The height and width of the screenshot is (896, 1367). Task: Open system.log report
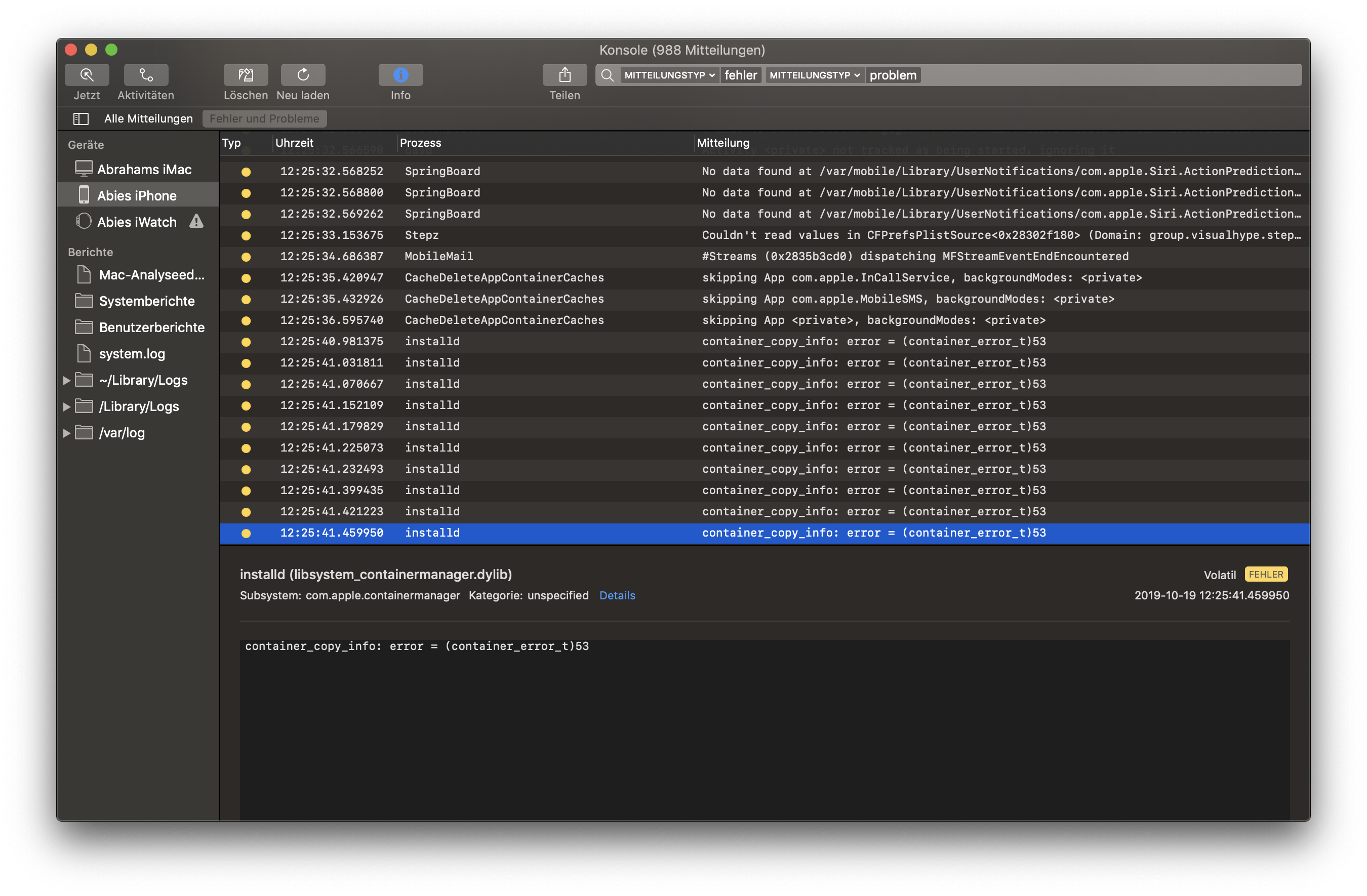tap(132, 354)
